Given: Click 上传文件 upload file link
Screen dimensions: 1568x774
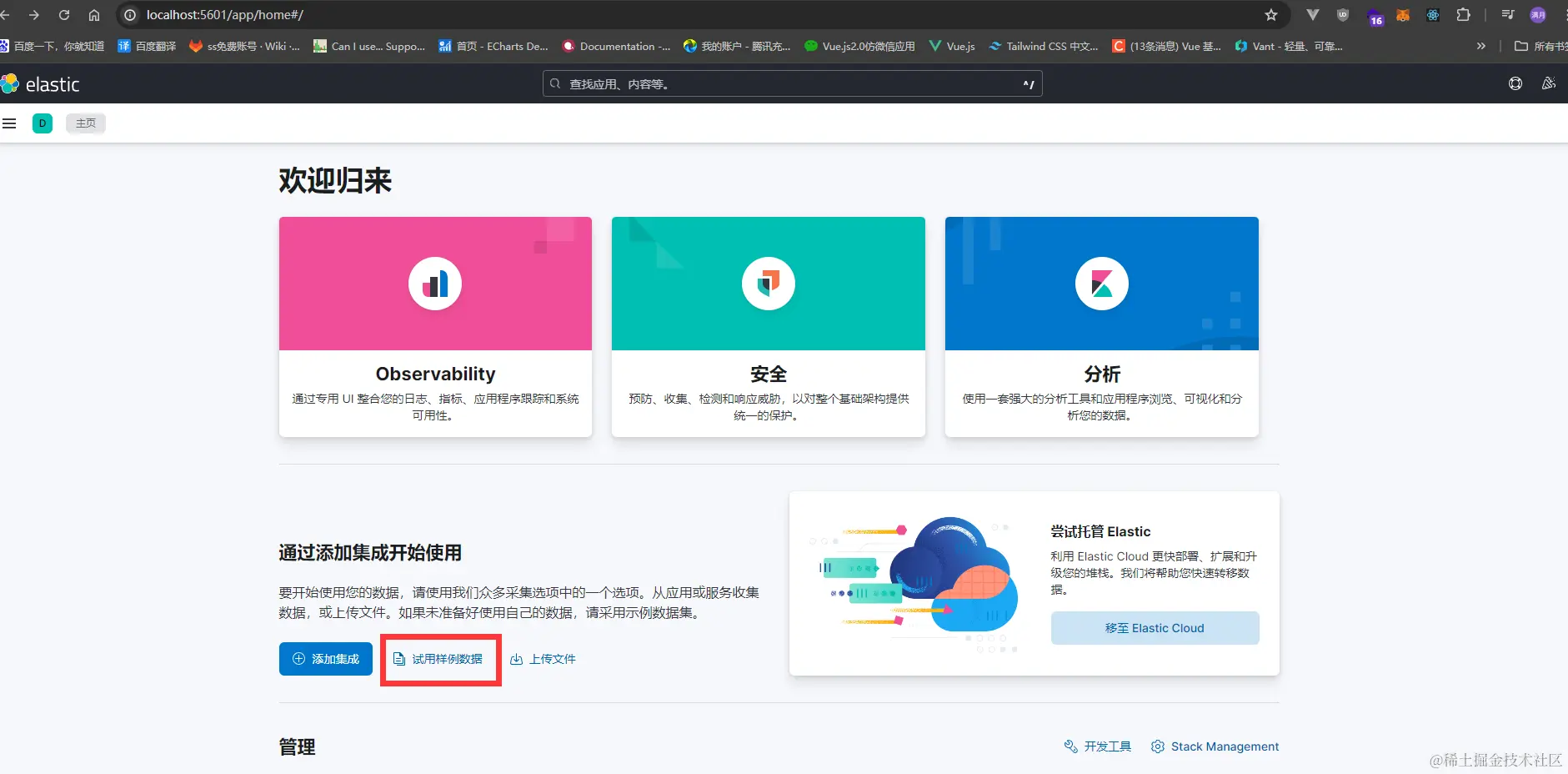Looking at the screenshot, I should pos(543,659).
